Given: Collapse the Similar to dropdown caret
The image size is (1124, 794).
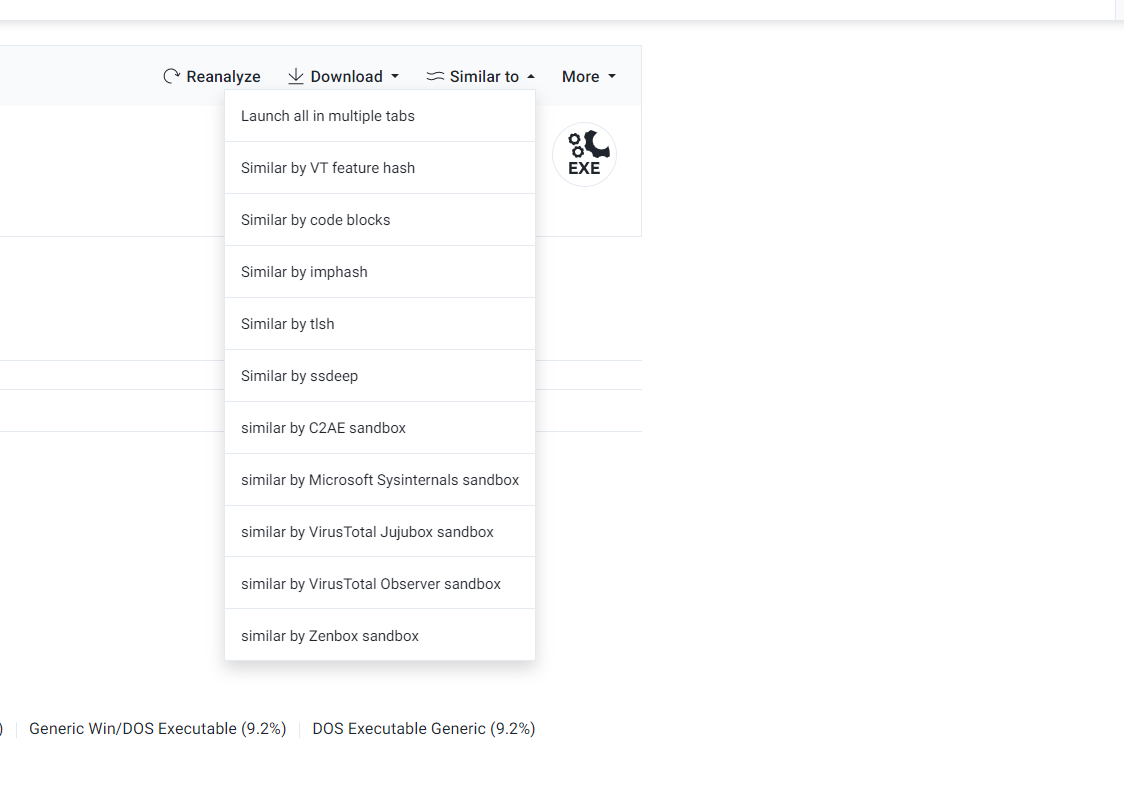Looking at the screenshot, I should coord(530,76).
